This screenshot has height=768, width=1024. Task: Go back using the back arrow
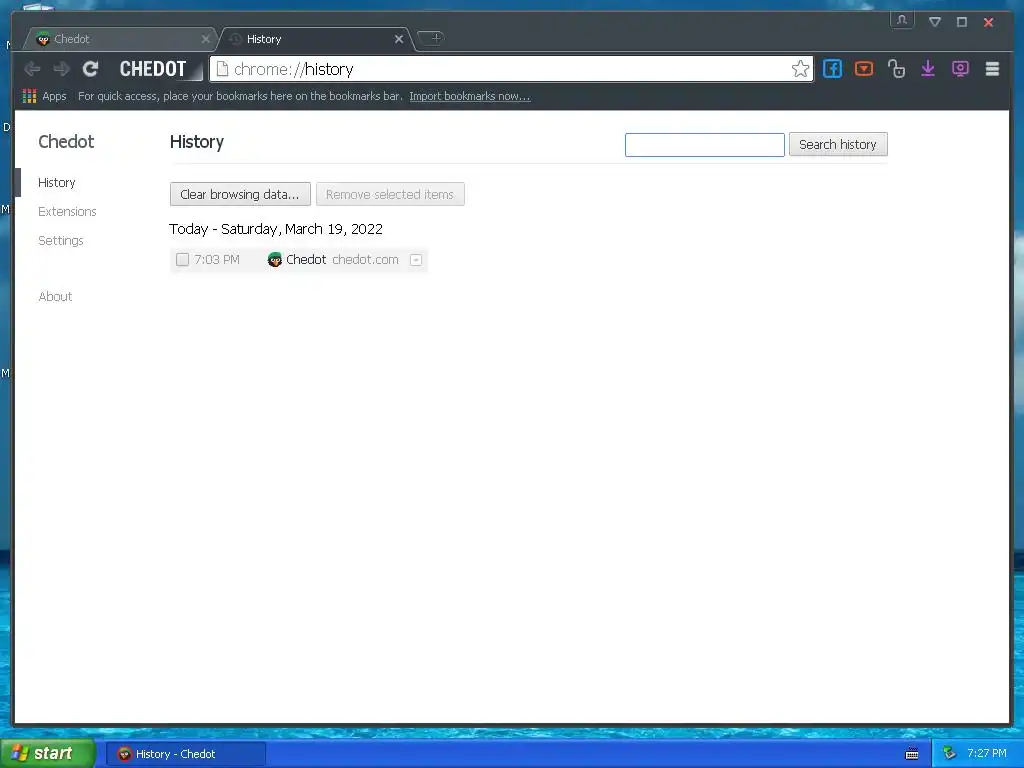(32, 69)
